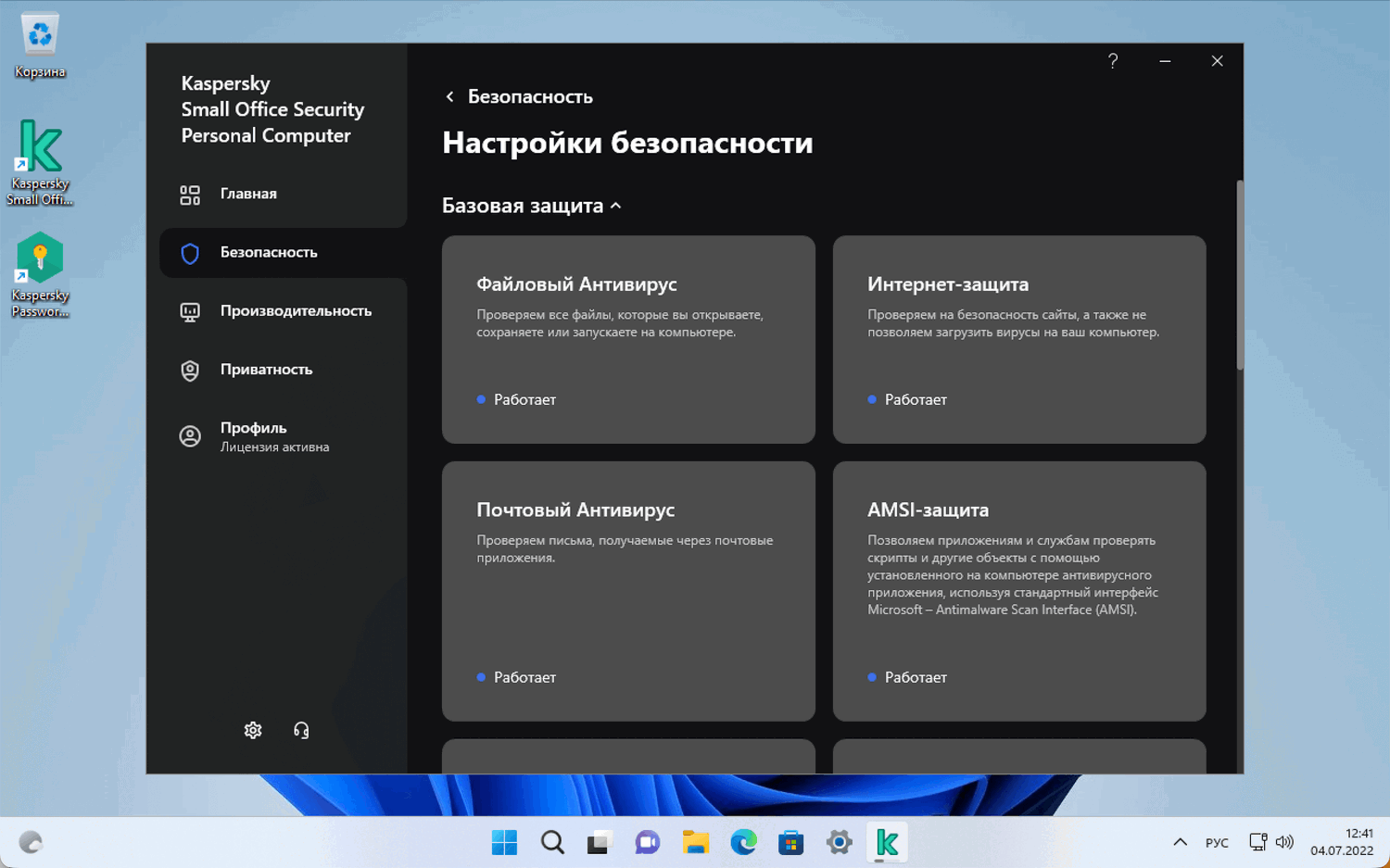Click the Почтовый Антивирус description text
Viewport: 1390px width, 868px height.
pos(625,549)
